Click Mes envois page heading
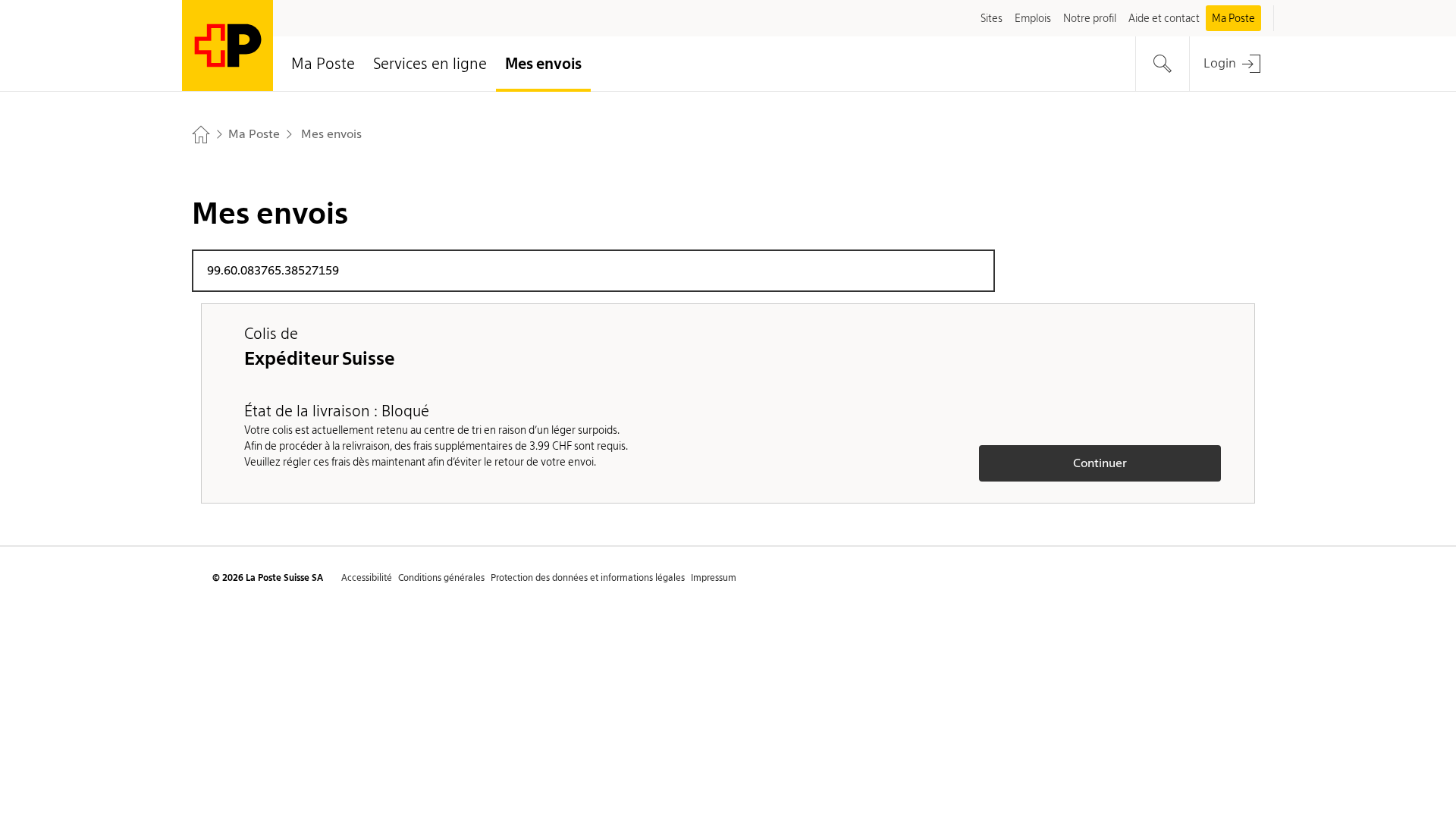Viewport: 1456px width, 819px height. [x=270, y=214]
